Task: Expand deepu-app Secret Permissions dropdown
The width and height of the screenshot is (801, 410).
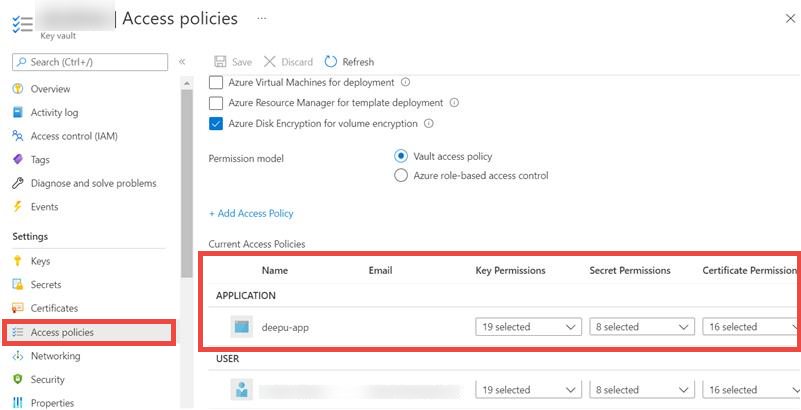Action: [x=640, y=327]
